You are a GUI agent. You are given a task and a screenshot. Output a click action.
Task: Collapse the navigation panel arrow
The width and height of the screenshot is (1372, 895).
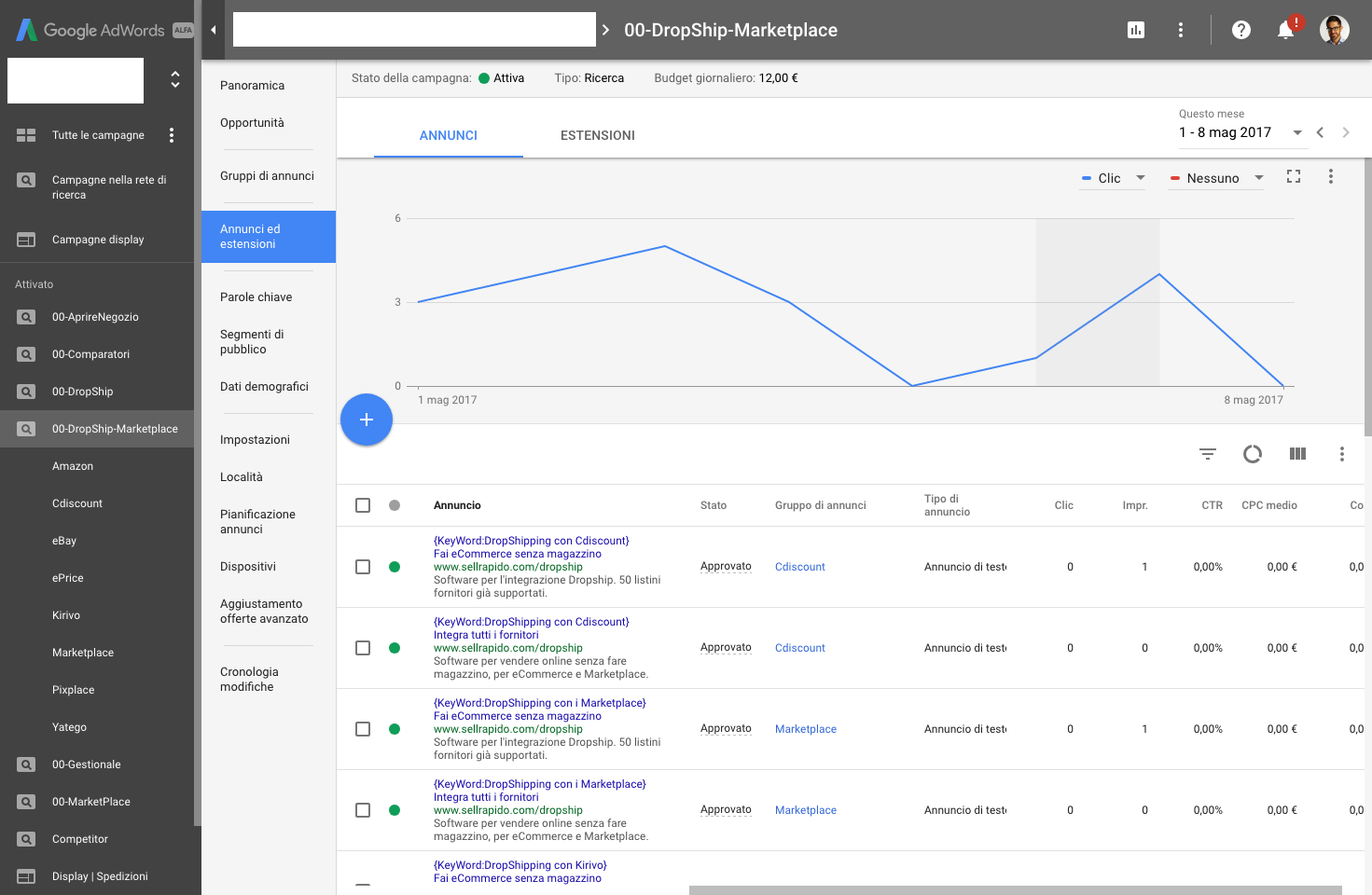[x=214, y=30]
